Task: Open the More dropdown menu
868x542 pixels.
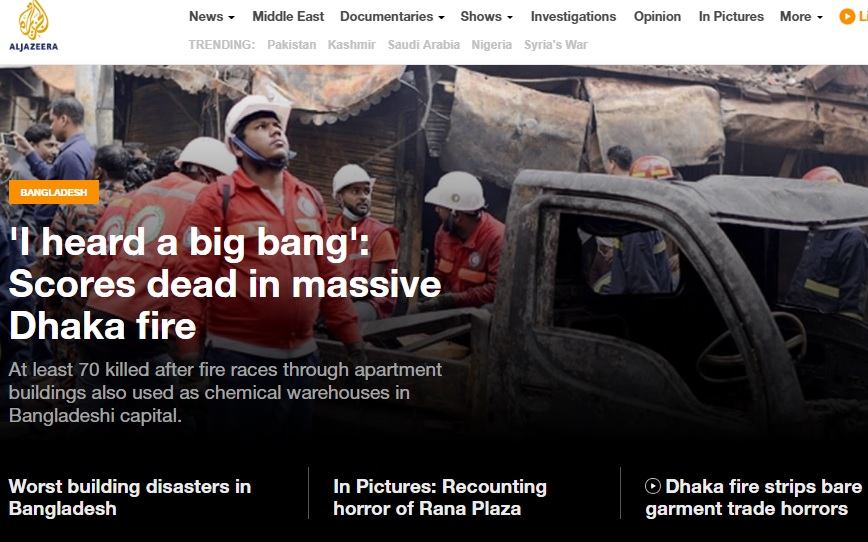Action: tap(801, 17)
